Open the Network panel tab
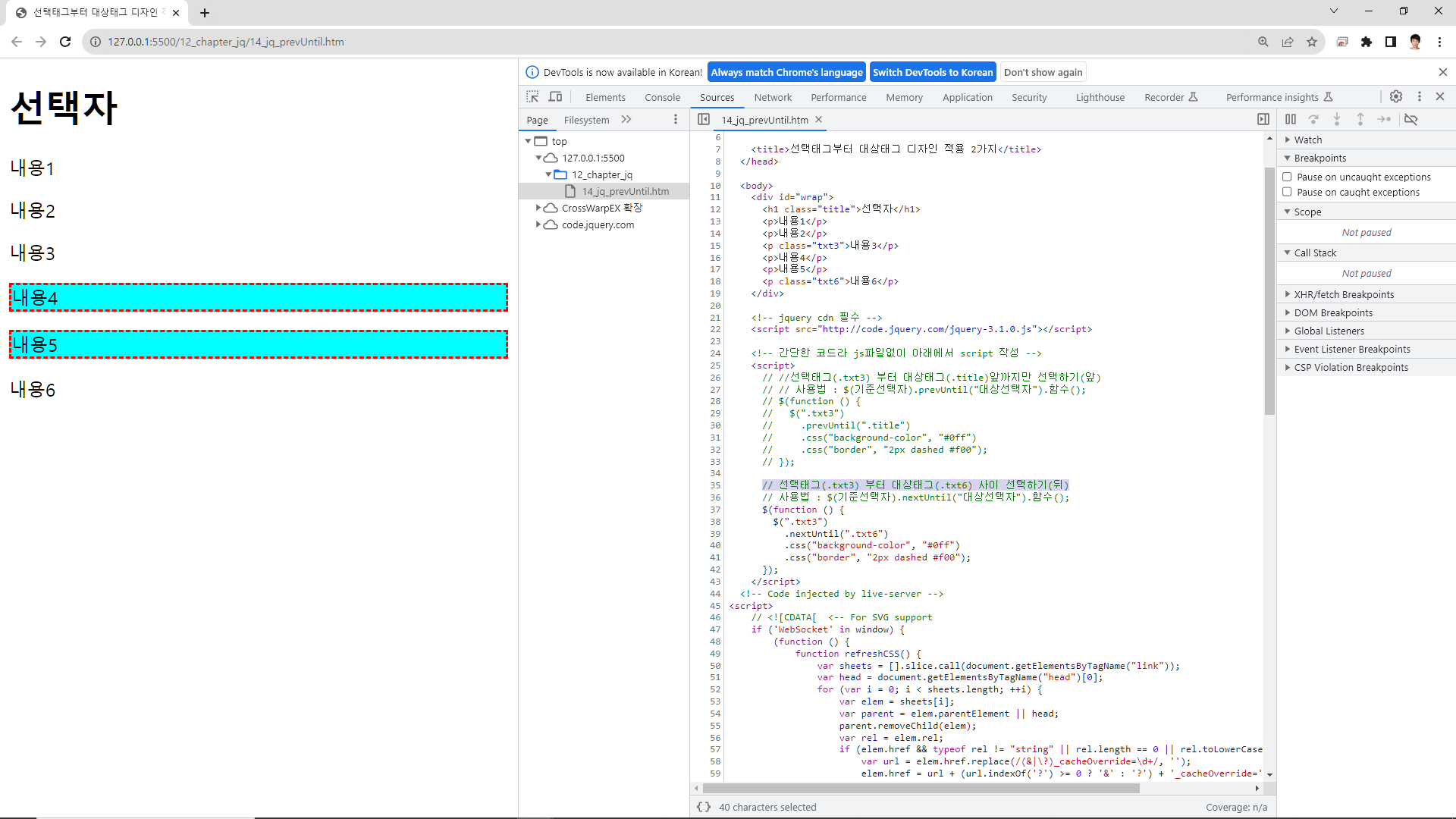 tap(773, 97)
